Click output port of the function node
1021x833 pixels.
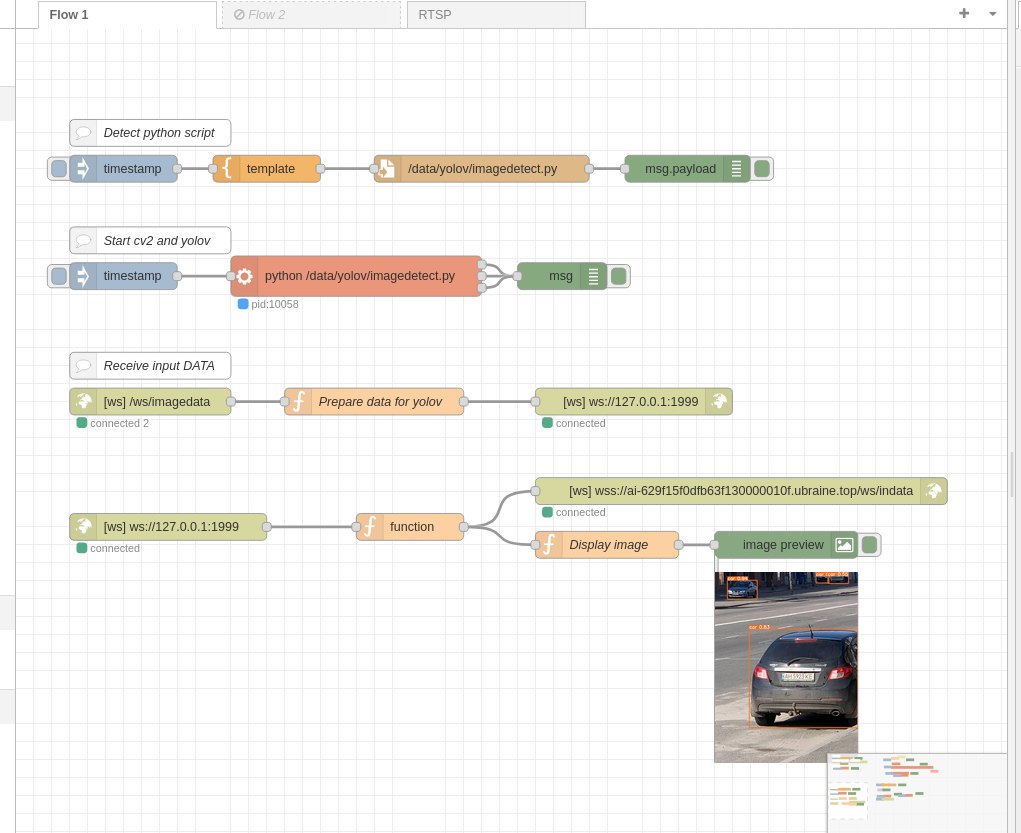pos(464,527)
